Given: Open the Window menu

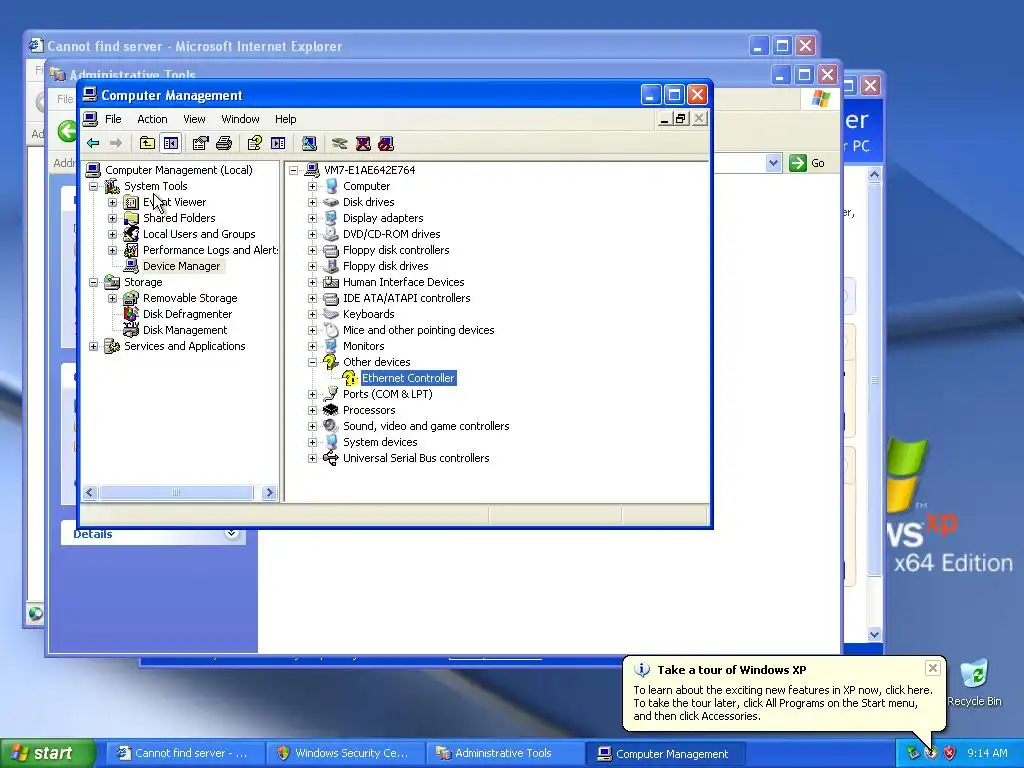Looking at the screenshot, I should coord(240,119).
